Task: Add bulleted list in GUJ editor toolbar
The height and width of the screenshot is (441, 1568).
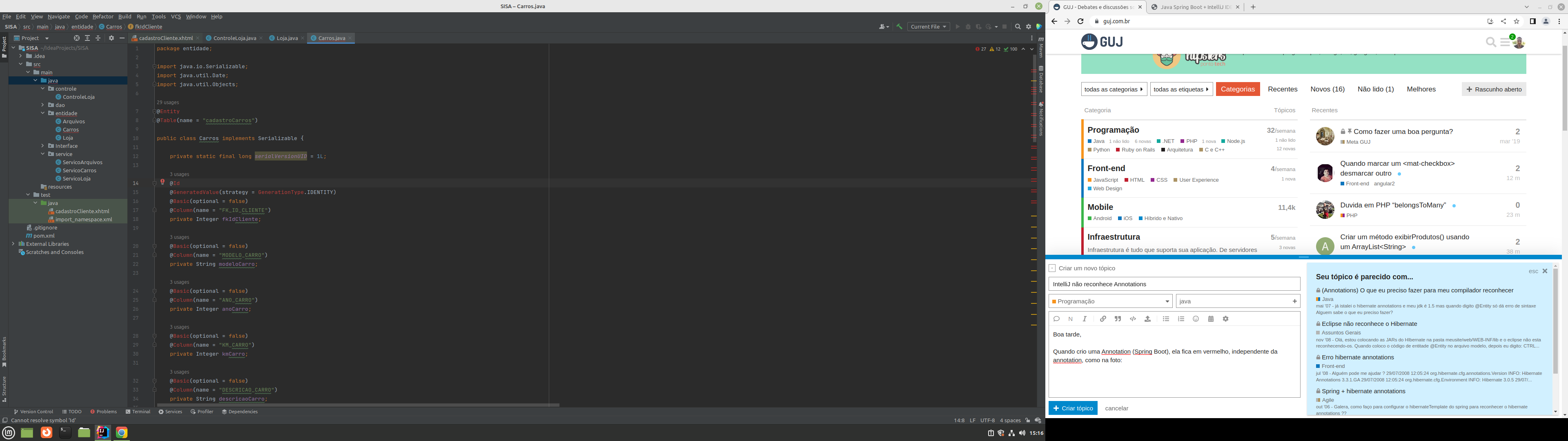Action: point(1166,318)
